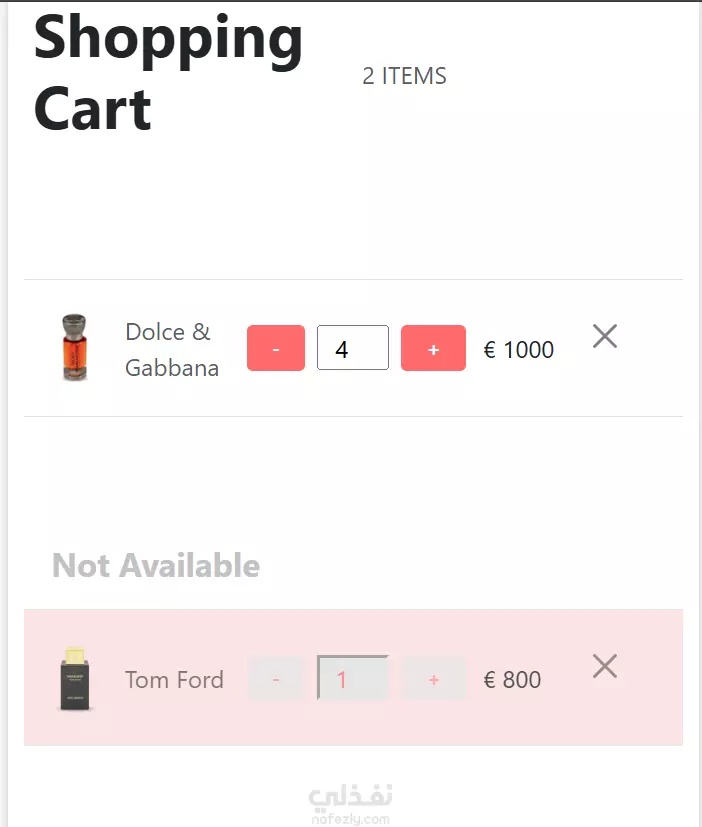
Task: Click the Gabbana word in product title
Action: coord(172,368)
